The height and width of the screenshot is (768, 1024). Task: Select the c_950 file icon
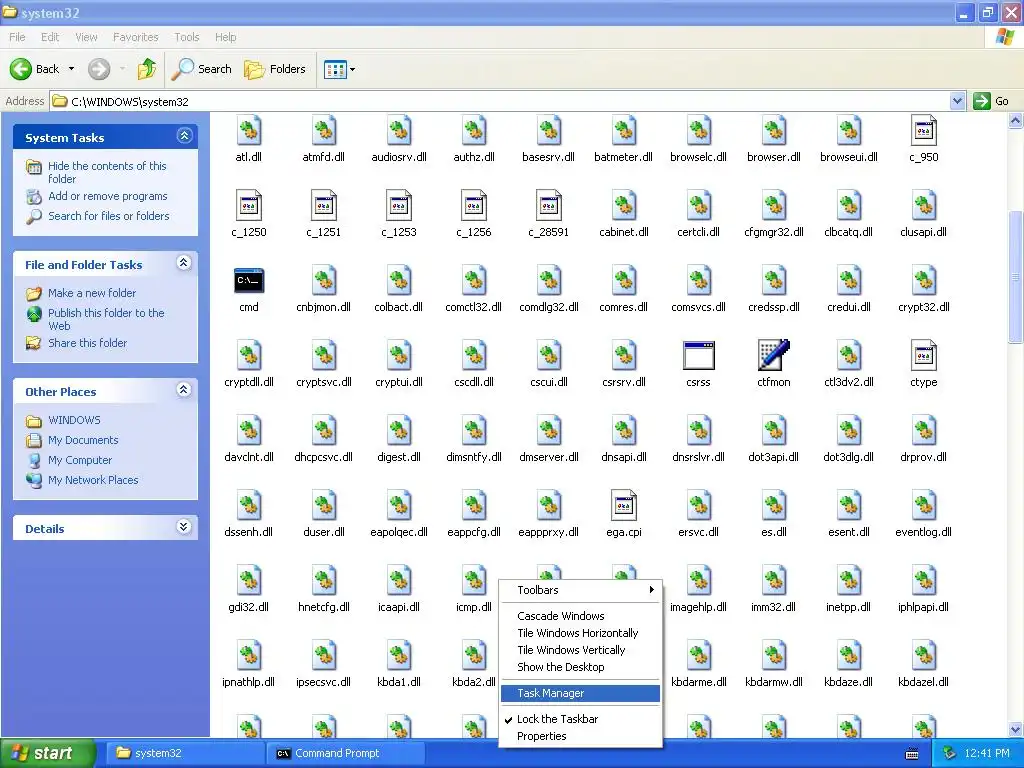click(923, 131)
